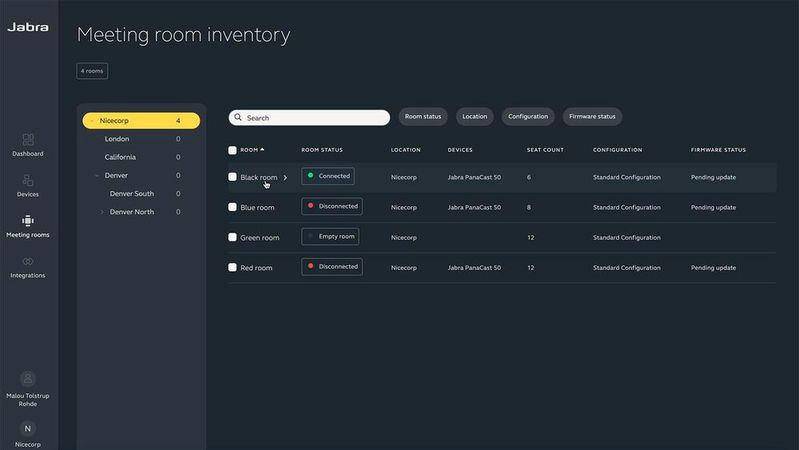Click the green Connected status dot
The height and width of the screenshot is (450, 799).
[310, 176]
